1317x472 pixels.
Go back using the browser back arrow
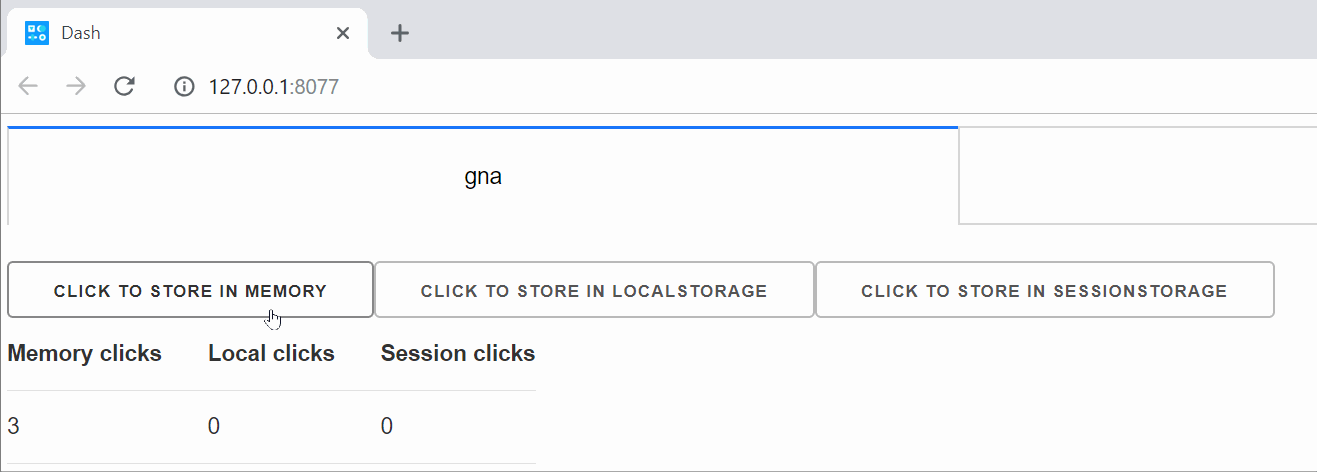(x=28, y=86)
